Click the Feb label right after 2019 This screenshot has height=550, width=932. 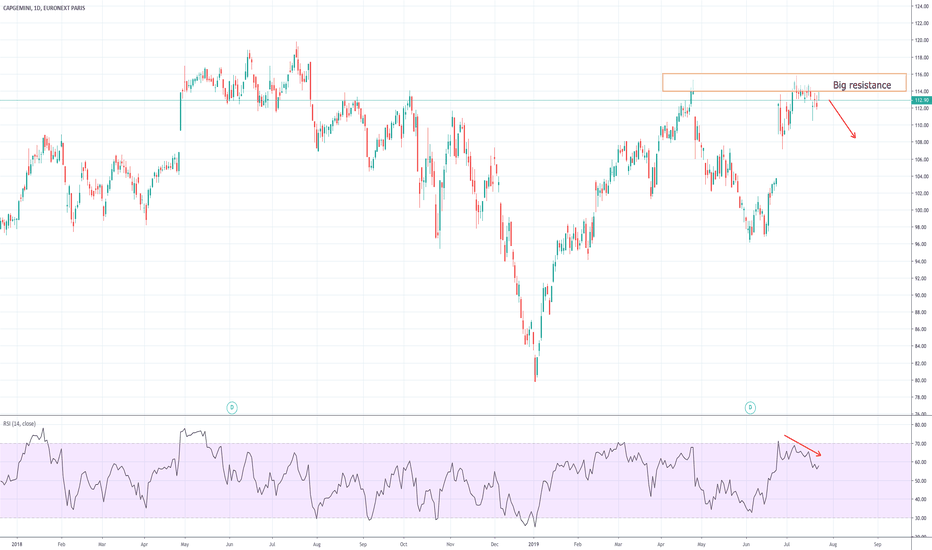click(577, 543)
